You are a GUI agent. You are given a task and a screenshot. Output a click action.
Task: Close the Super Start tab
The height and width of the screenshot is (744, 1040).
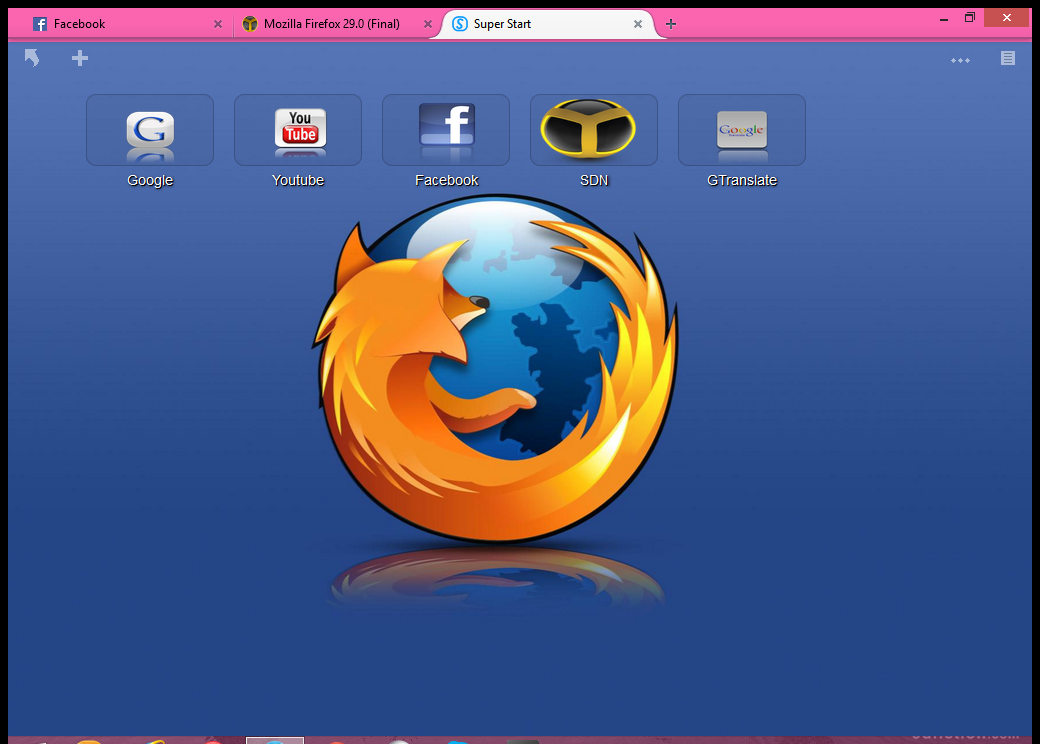(638, 24)
